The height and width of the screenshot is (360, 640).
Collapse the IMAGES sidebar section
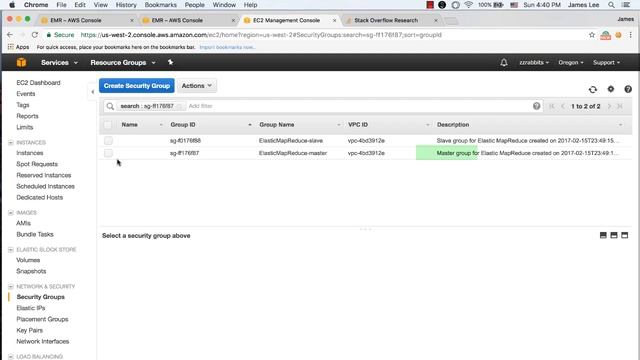pos(11,213)
